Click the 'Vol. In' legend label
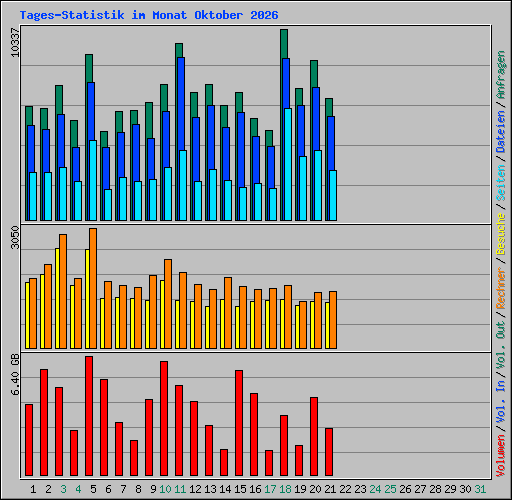This screenshot has height=500, width=512. (x=501, y=402)
